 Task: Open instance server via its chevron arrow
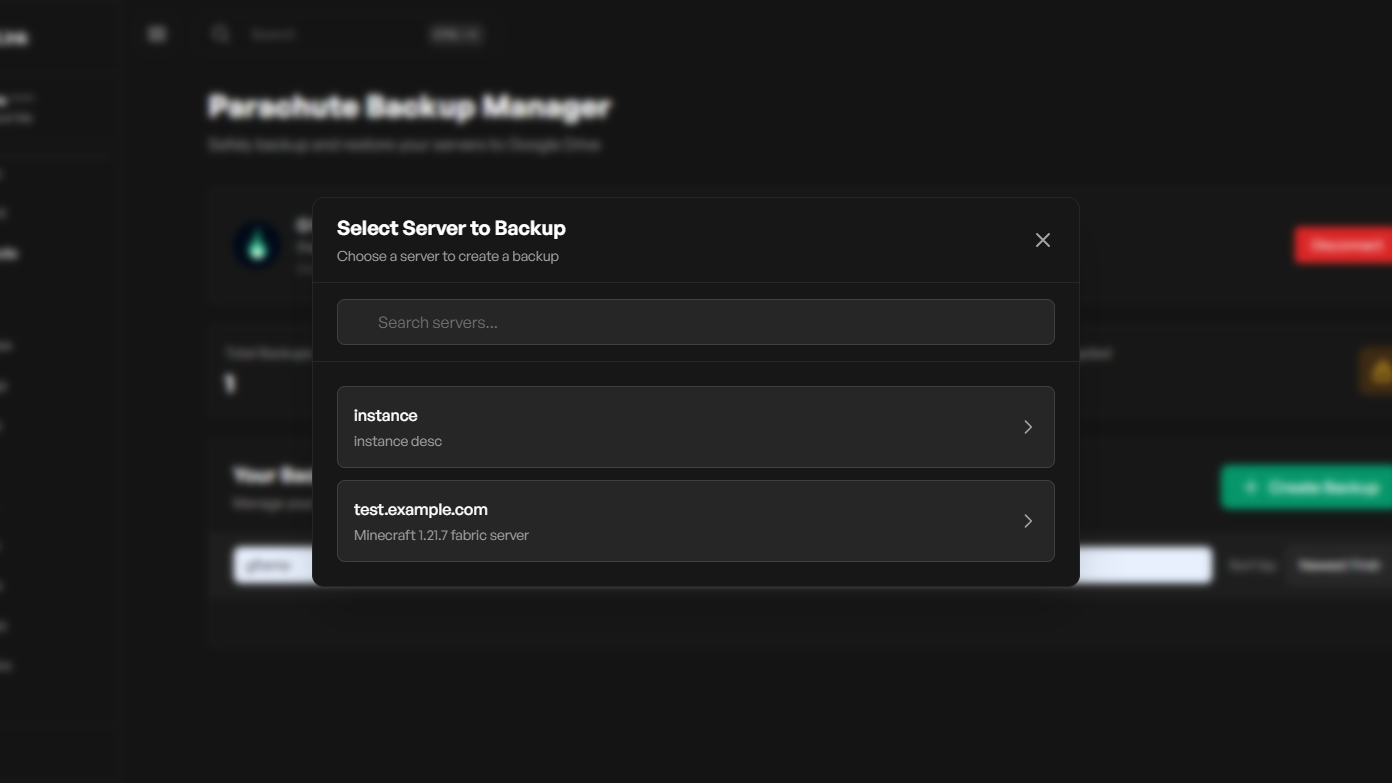1027,427
